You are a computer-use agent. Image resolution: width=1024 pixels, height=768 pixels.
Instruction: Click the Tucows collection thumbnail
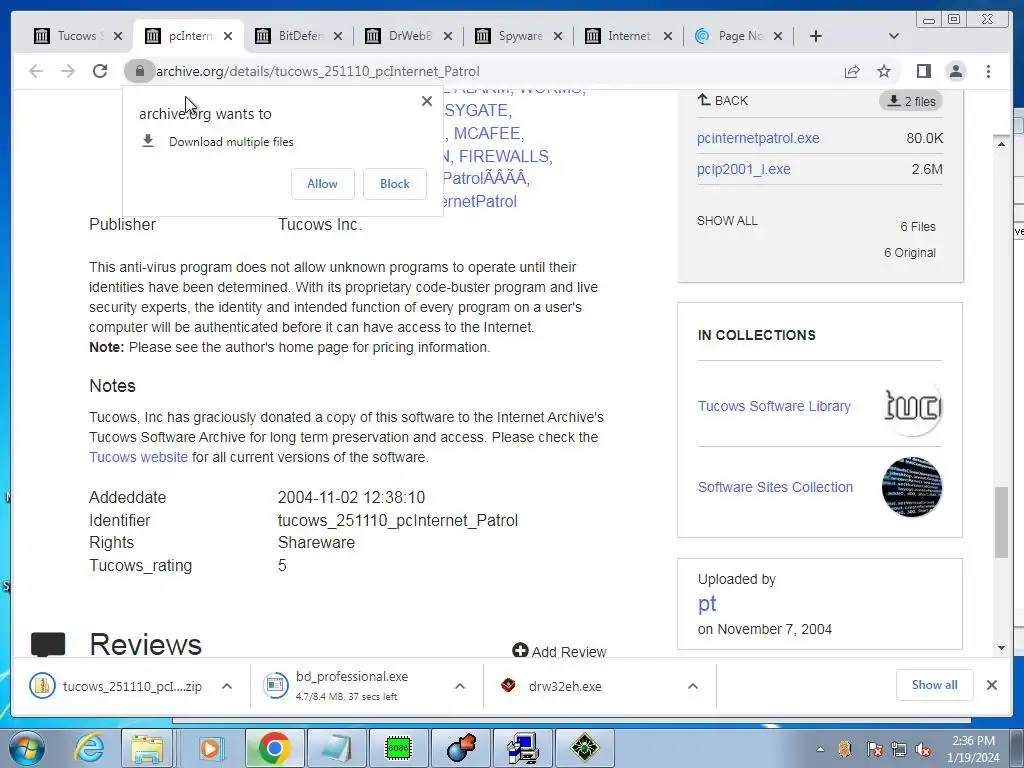pos(912,406)
